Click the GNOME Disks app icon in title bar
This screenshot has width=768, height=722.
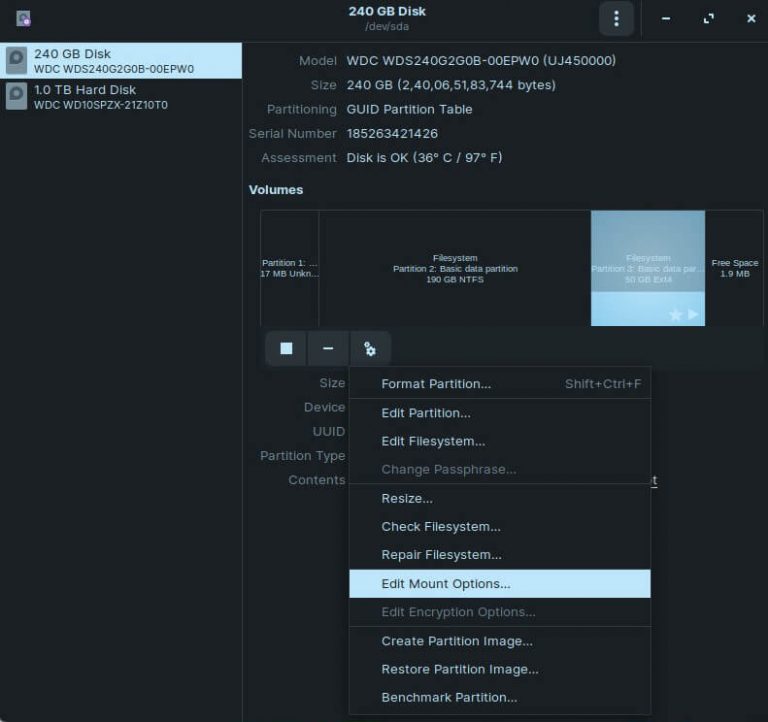(x=23, y=18)
